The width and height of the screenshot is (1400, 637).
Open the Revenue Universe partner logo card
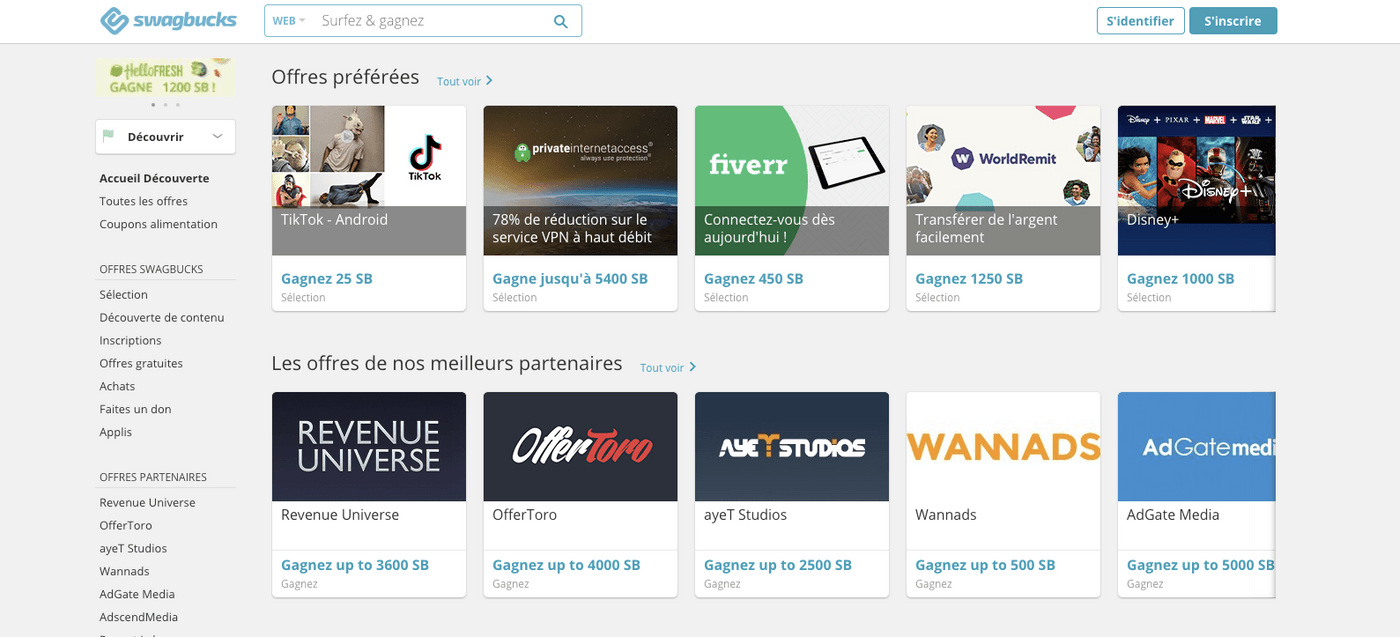click(369, 446)
